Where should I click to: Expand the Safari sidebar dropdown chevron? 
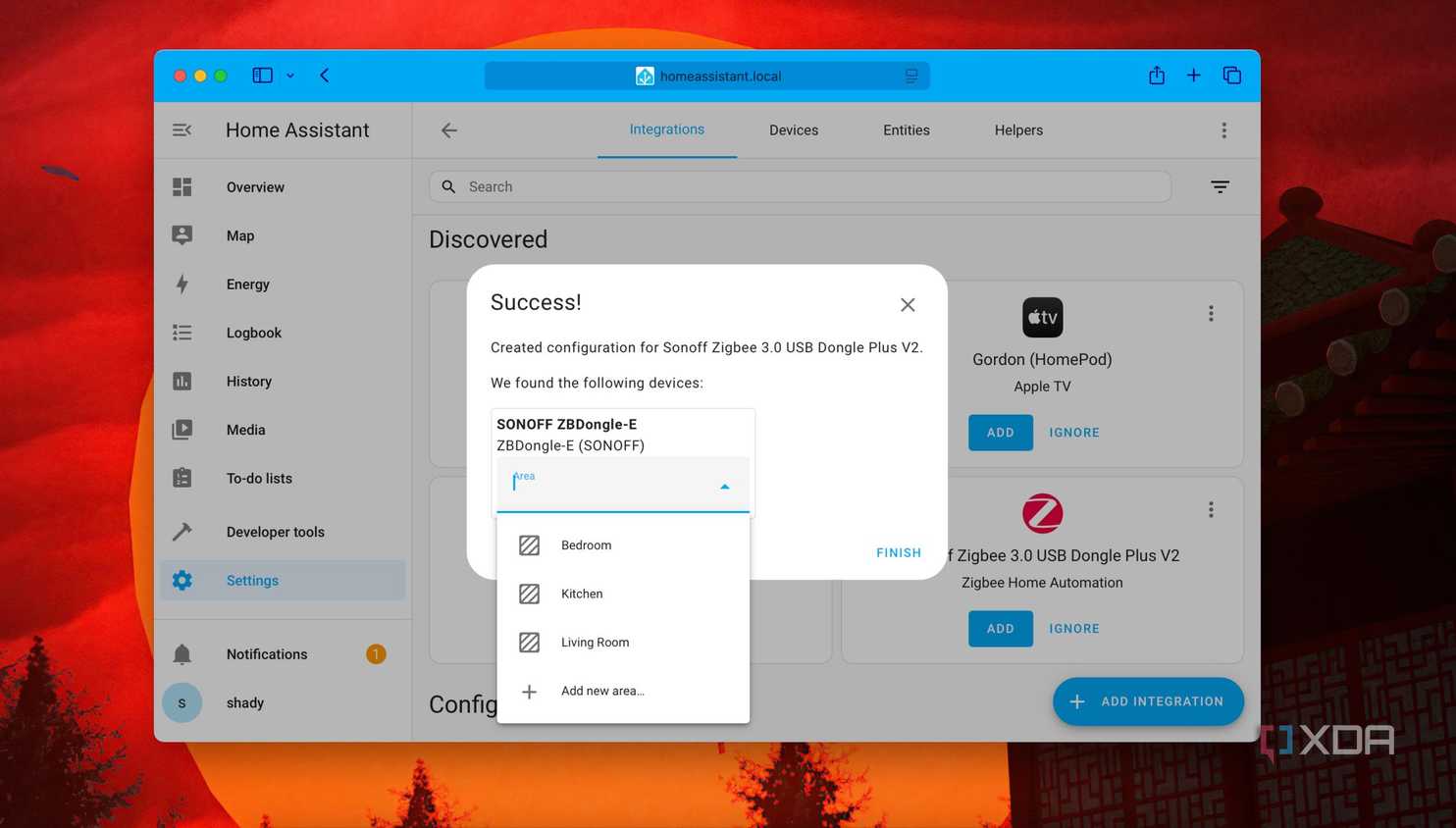click(290, 76)
